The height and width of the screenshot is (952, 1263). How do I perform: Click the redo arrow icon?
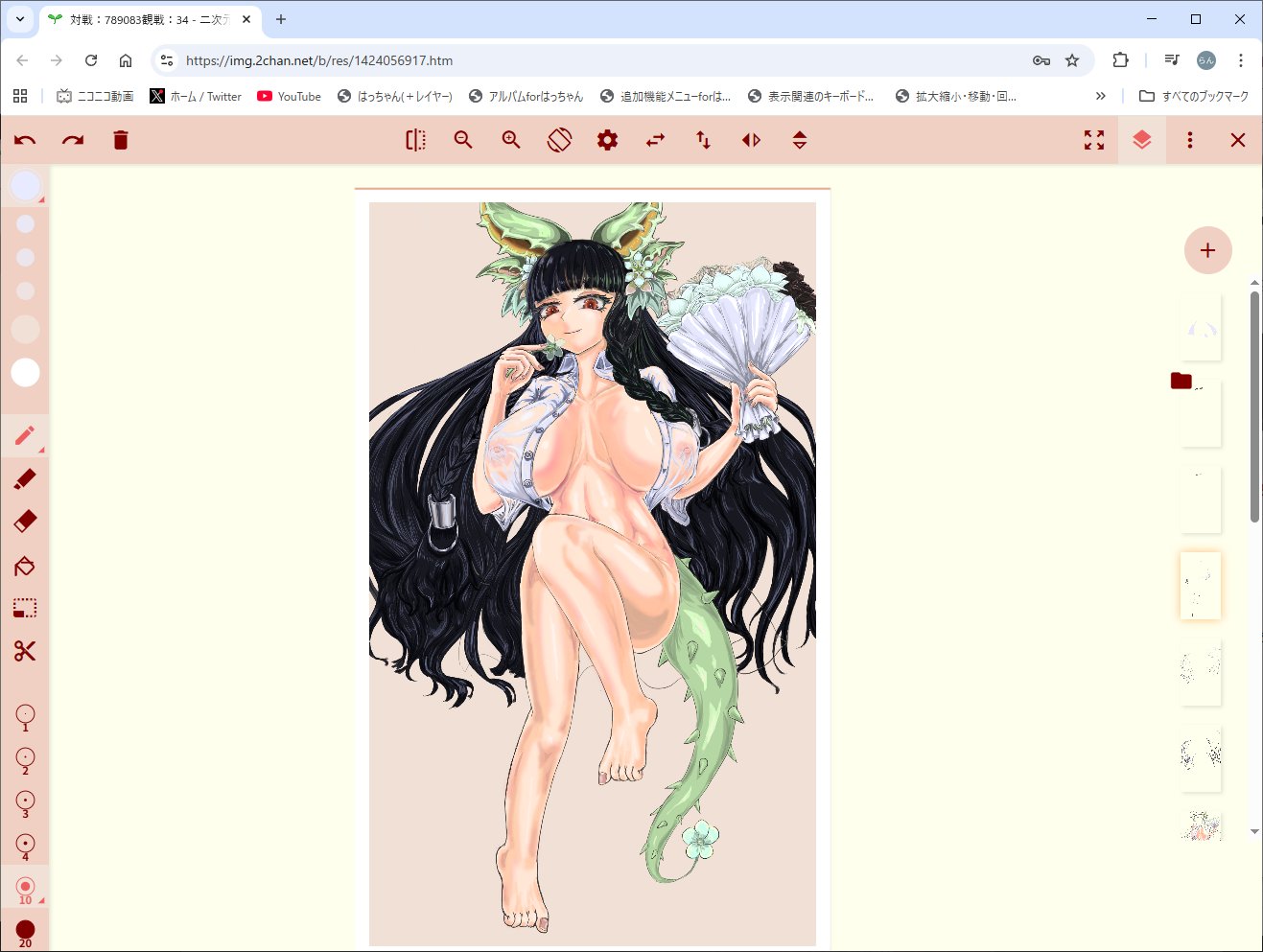coord(73,141)
